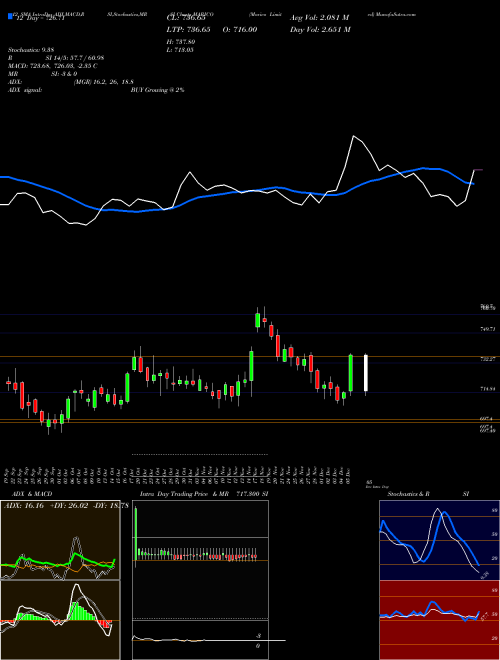Click the 'Avg Vol: 2.081 M' reading

319,18
